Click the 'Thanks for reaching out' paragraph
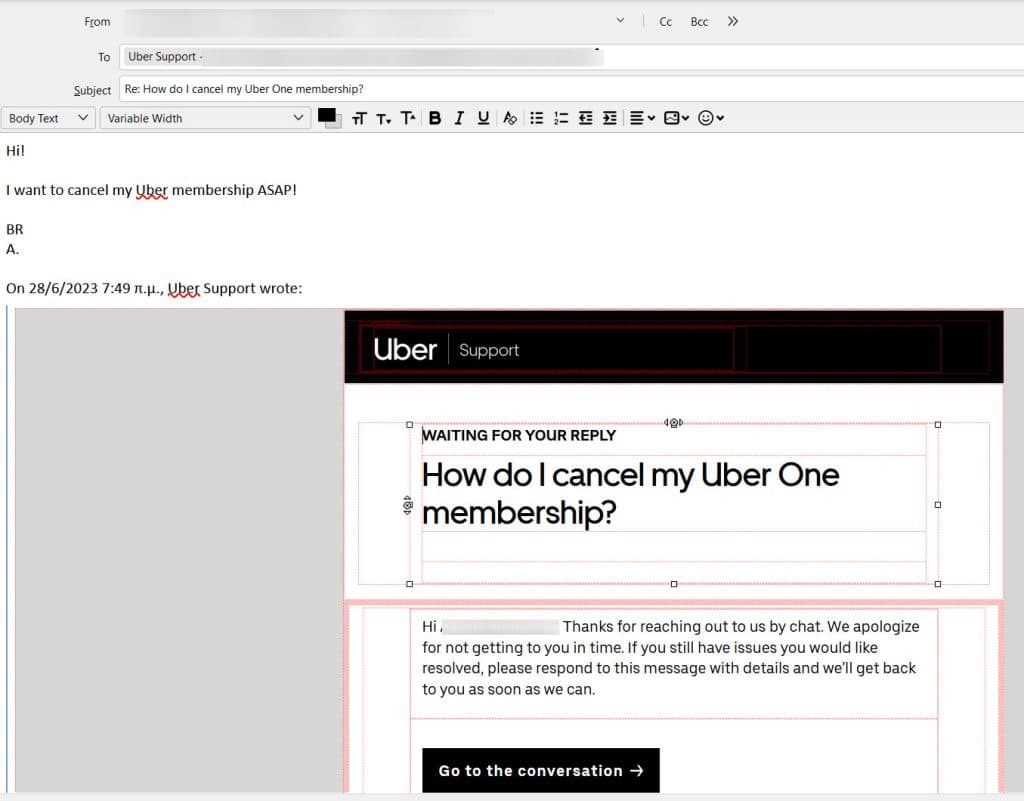The height and width of the screenshot is (801, 1024). (671, 658)
